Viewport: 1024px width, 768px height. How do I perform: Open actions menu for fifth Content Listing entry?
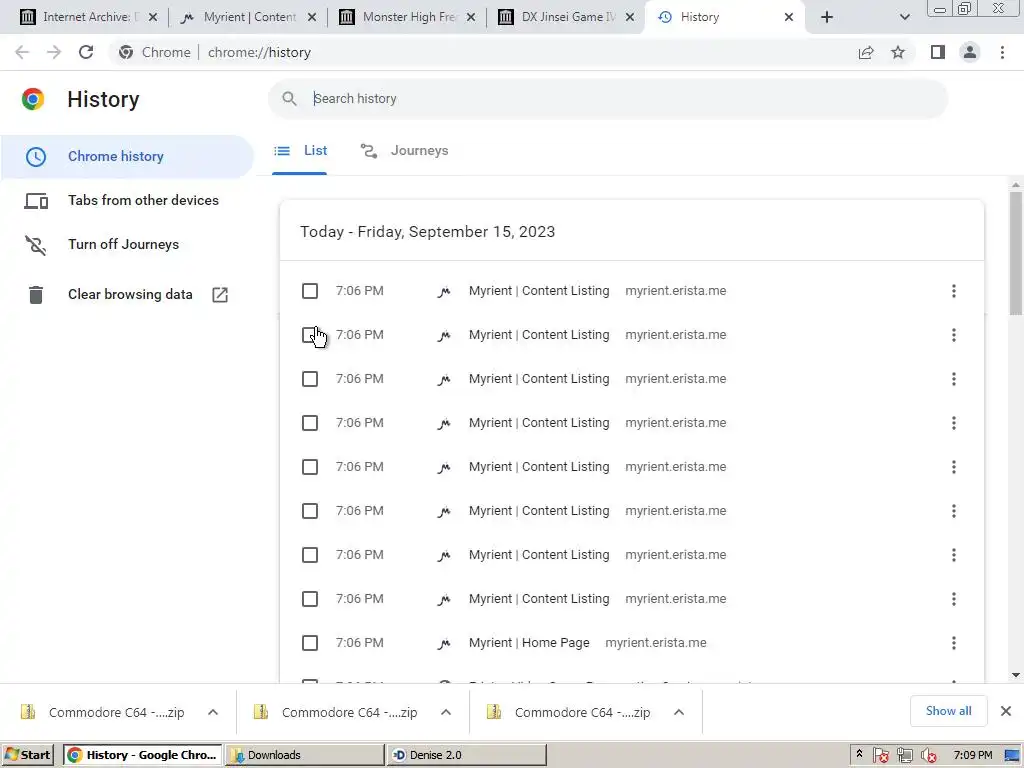(x=953, y=467)
